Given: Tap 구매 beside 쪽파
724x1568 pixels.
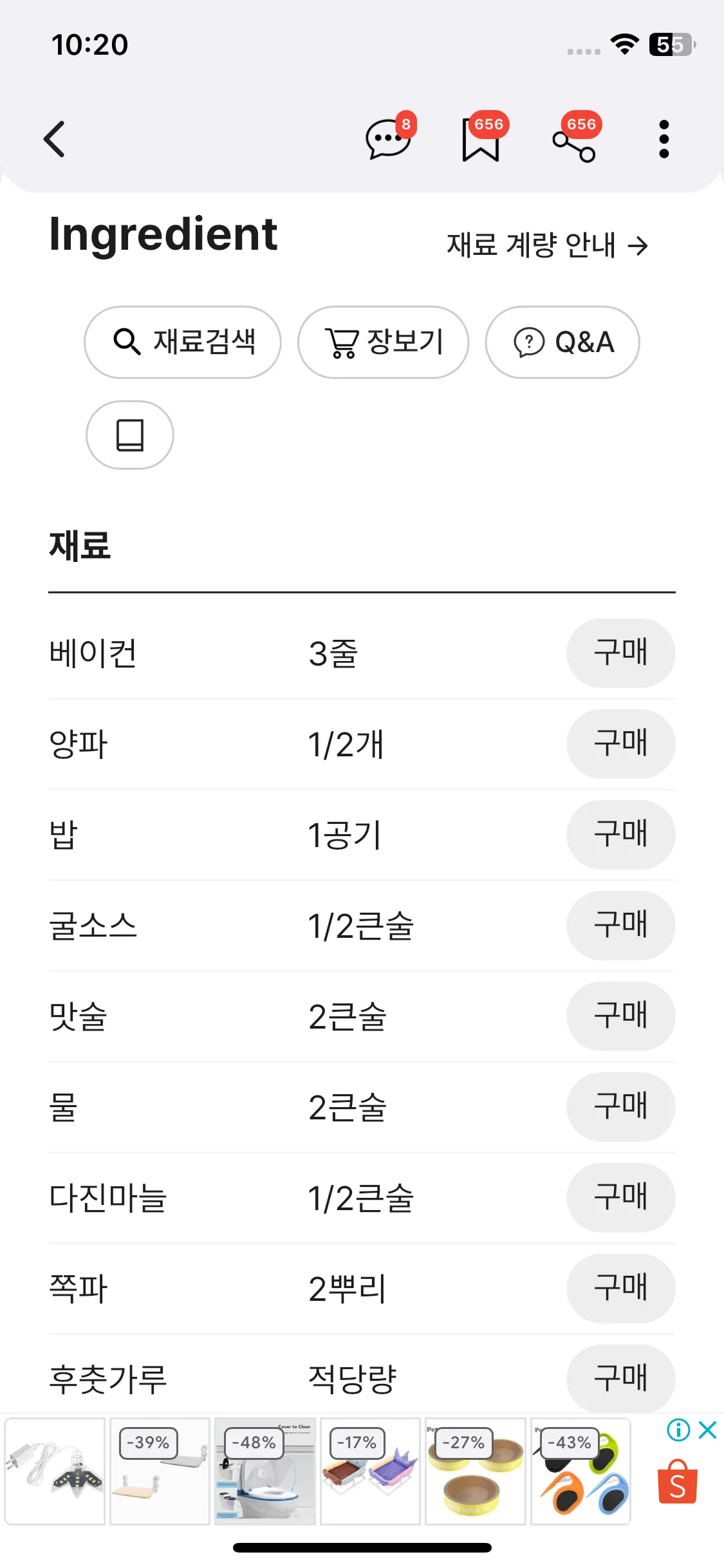Looking at the screenshot, I should pyautogui.click(x=621, y=1289).
